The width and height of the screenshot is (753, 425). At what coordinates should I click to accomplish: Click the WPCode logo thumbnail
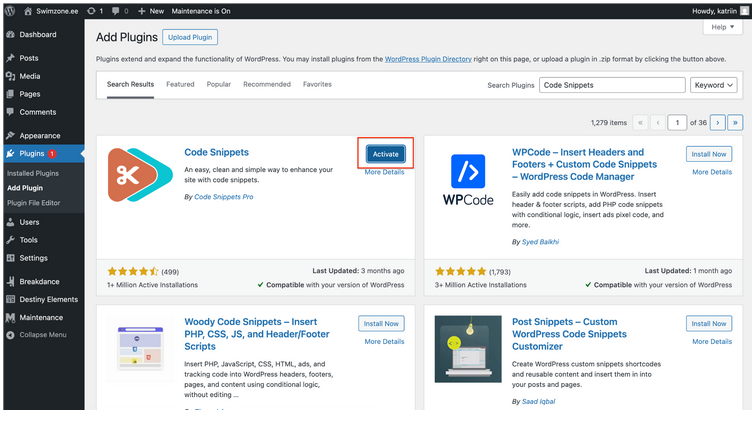pos(468,180)
